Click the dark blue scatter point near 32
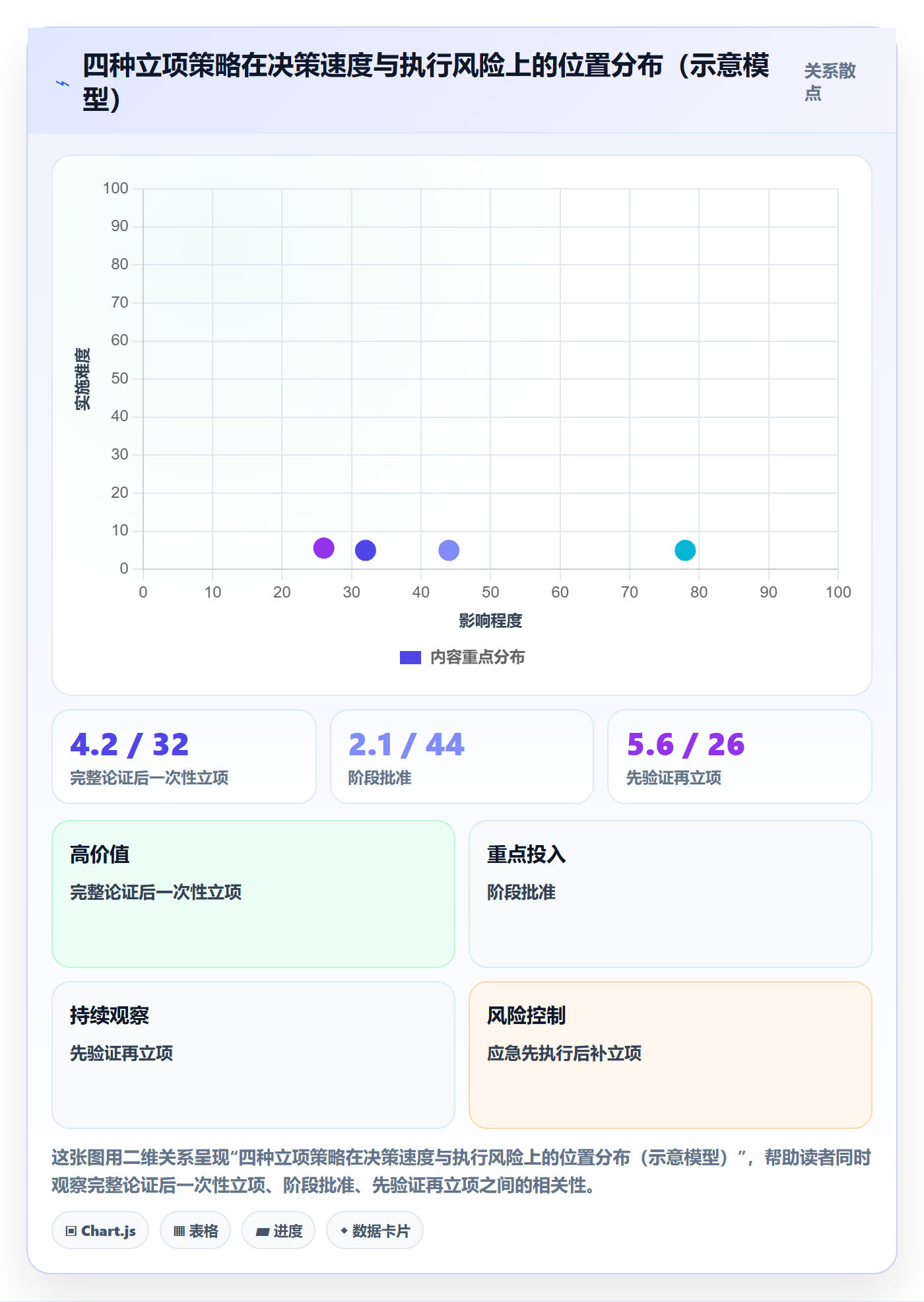924x1302 pixels. pos(366,550)
